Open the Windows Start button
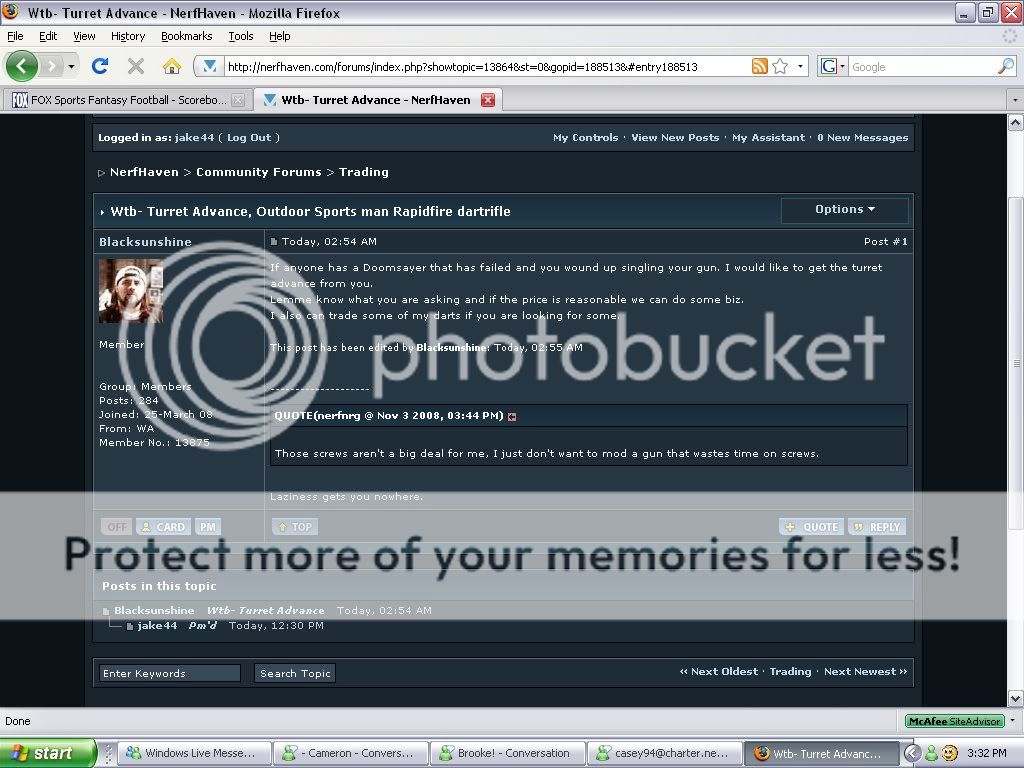Image resolution: width=1024 pixels, height=768 pixels. tap(47, 753)
